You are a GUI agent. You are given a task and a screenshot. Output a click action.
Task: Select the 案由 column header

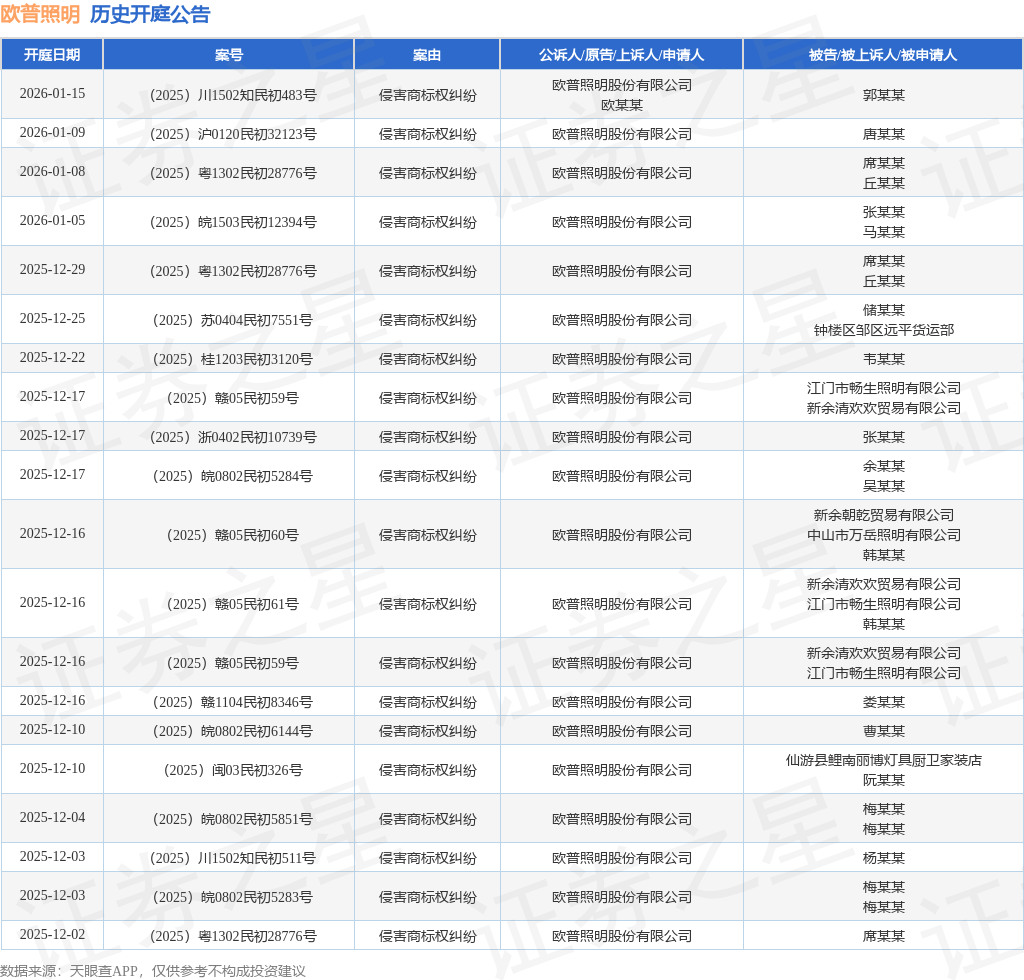[x=426, y=55]
